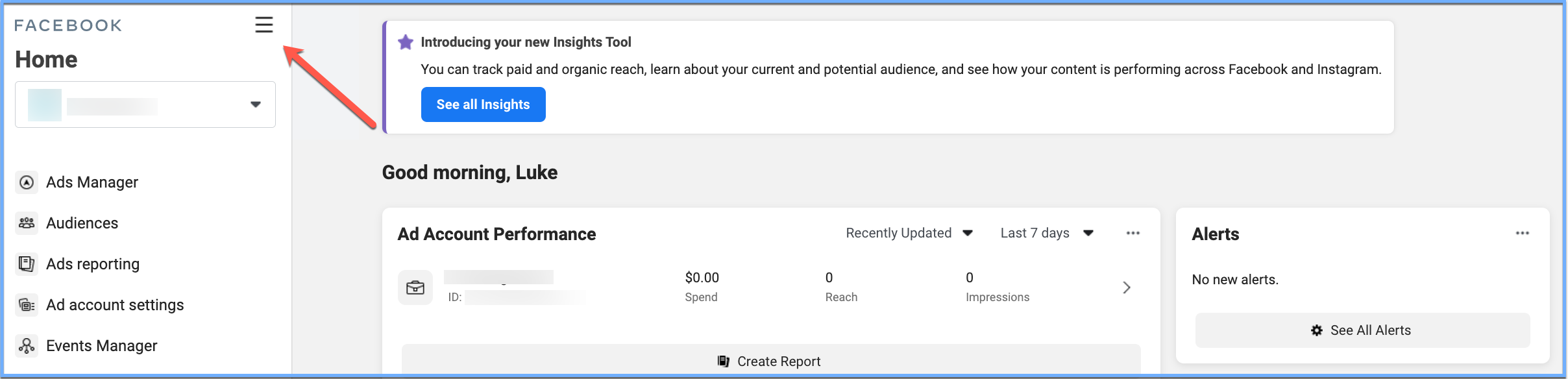Click the Ads Manager compass icon

tap(27, 182)
